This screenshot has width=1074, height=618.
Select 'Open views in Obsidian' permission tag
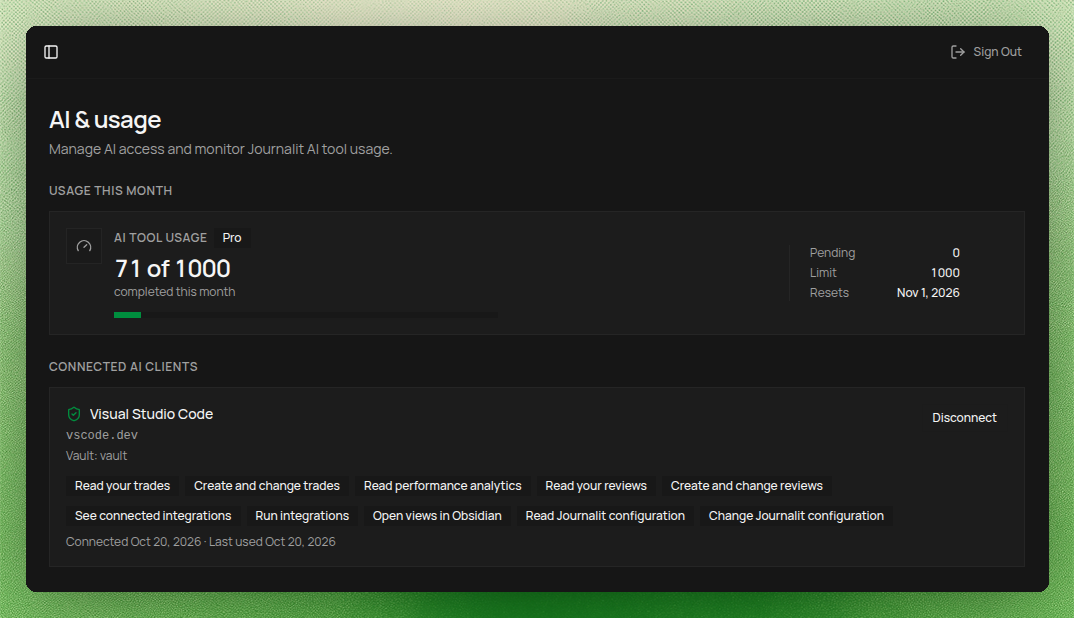[x=437, y=516]
